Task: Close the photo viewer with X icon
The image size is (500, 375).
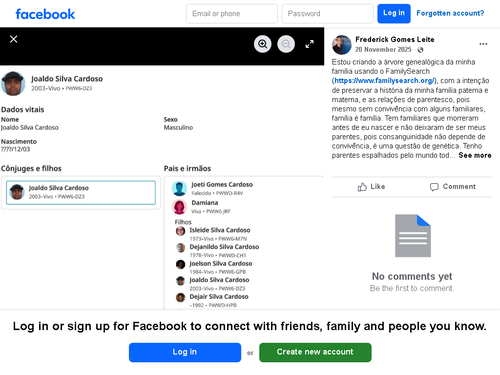Action: 14,39
